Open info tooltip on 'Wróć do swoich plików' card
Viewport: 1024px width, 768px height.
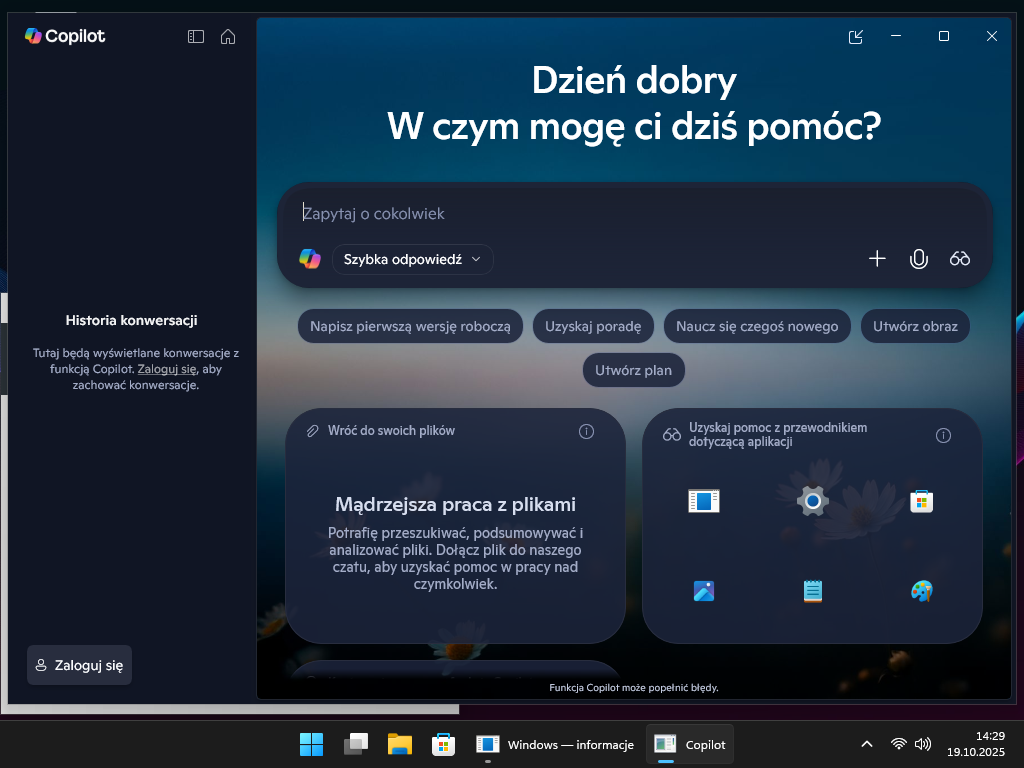click(586, 431)
